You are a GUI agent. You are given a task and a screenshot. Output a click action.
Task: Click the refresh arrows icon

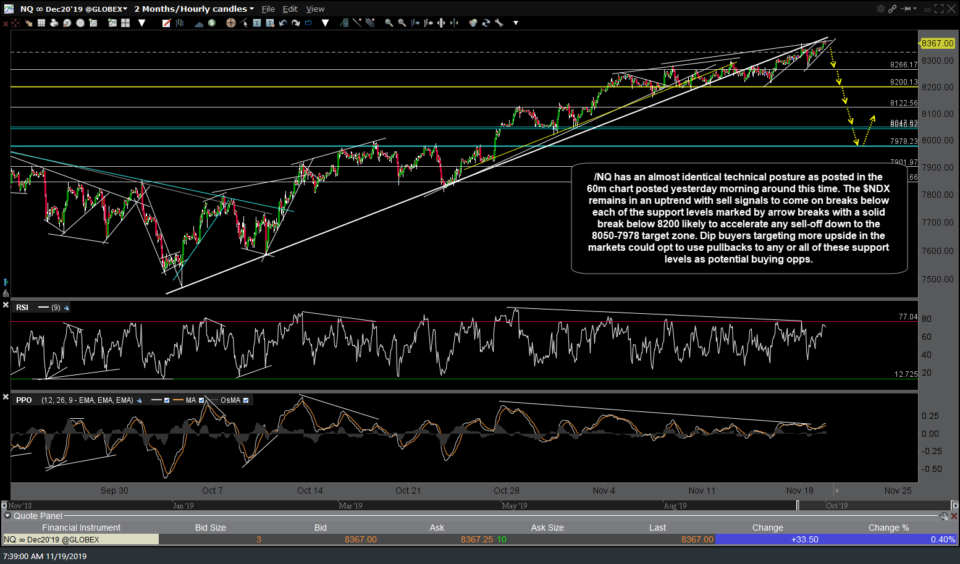point(486,23)
